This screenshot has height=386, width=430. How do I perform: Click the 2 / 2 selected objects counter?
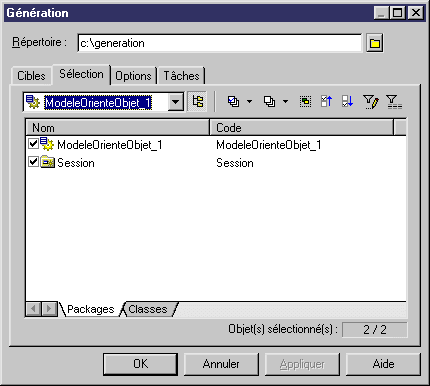(x=375, y=330)
